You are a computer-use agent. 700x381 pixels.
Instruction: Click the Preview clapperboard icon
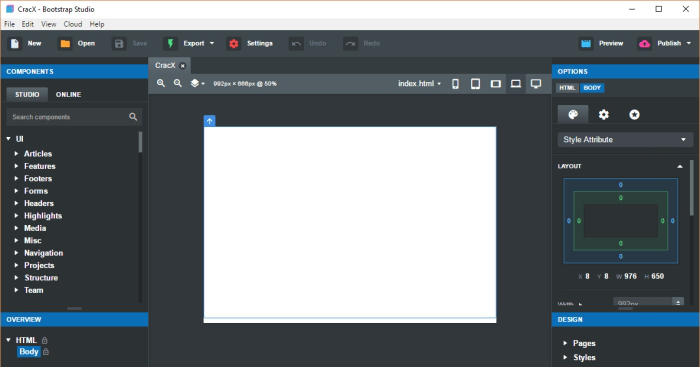point(586,43)
